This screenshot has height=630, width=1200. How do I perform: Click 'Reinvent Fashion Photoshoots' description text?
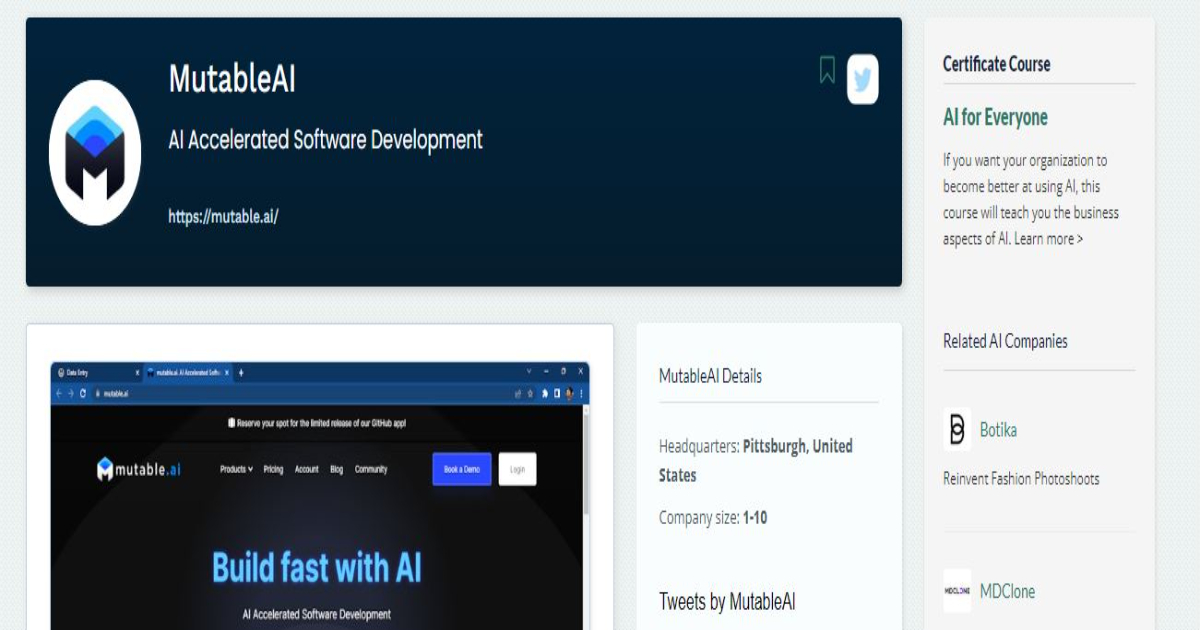pos(1021,479)
